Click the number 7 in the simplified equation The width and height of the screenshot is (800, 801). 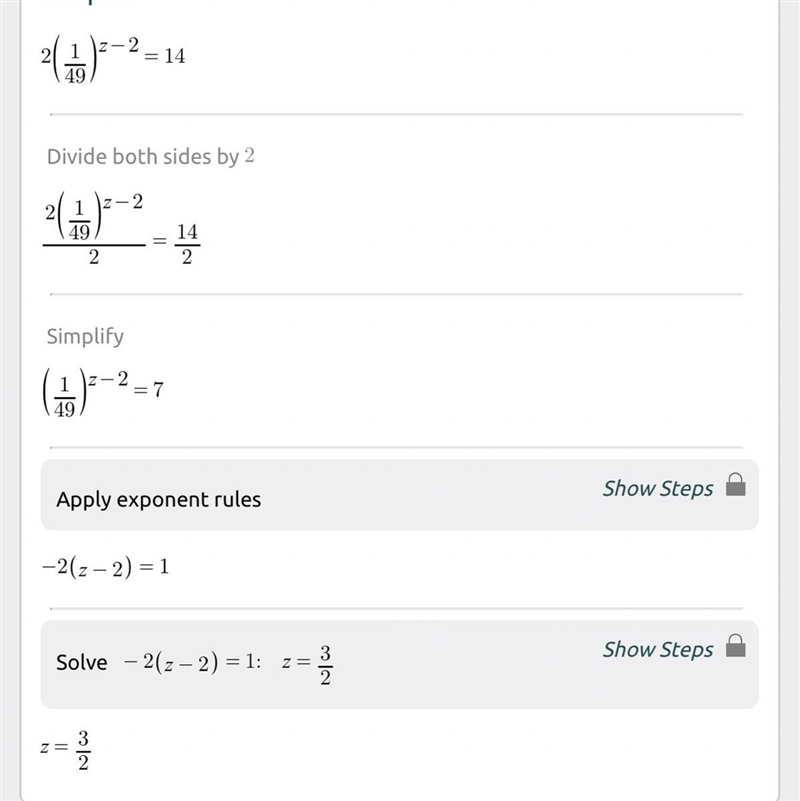point(158,390)
